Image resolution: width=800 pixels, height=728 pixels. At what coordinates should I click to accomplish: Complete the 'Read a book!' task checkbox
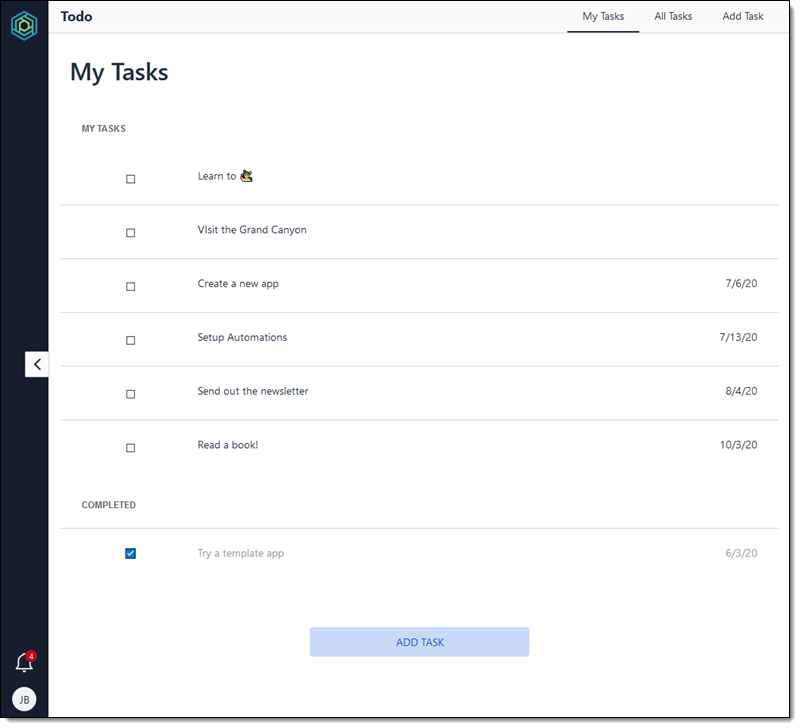pyautogui.click(x=130, y=449)
